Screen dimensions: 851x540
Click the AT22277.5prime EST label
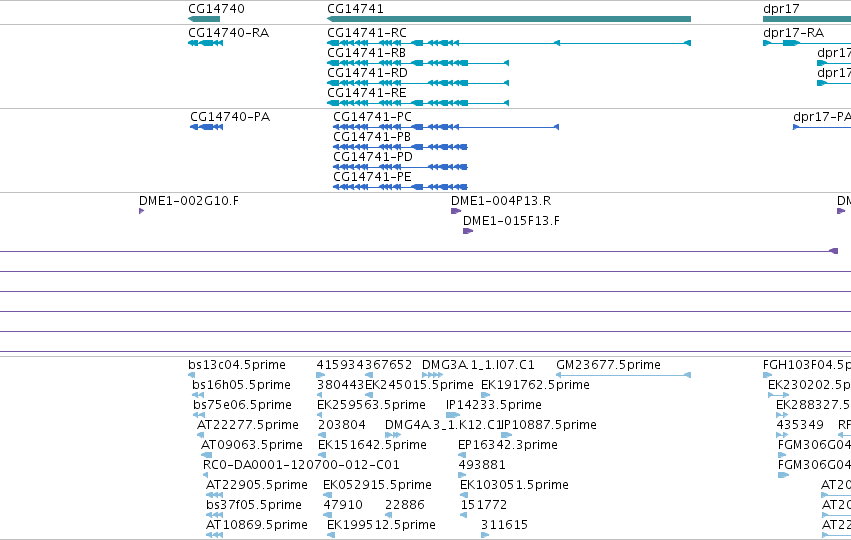pyautogui.click(x=247, y=425)
